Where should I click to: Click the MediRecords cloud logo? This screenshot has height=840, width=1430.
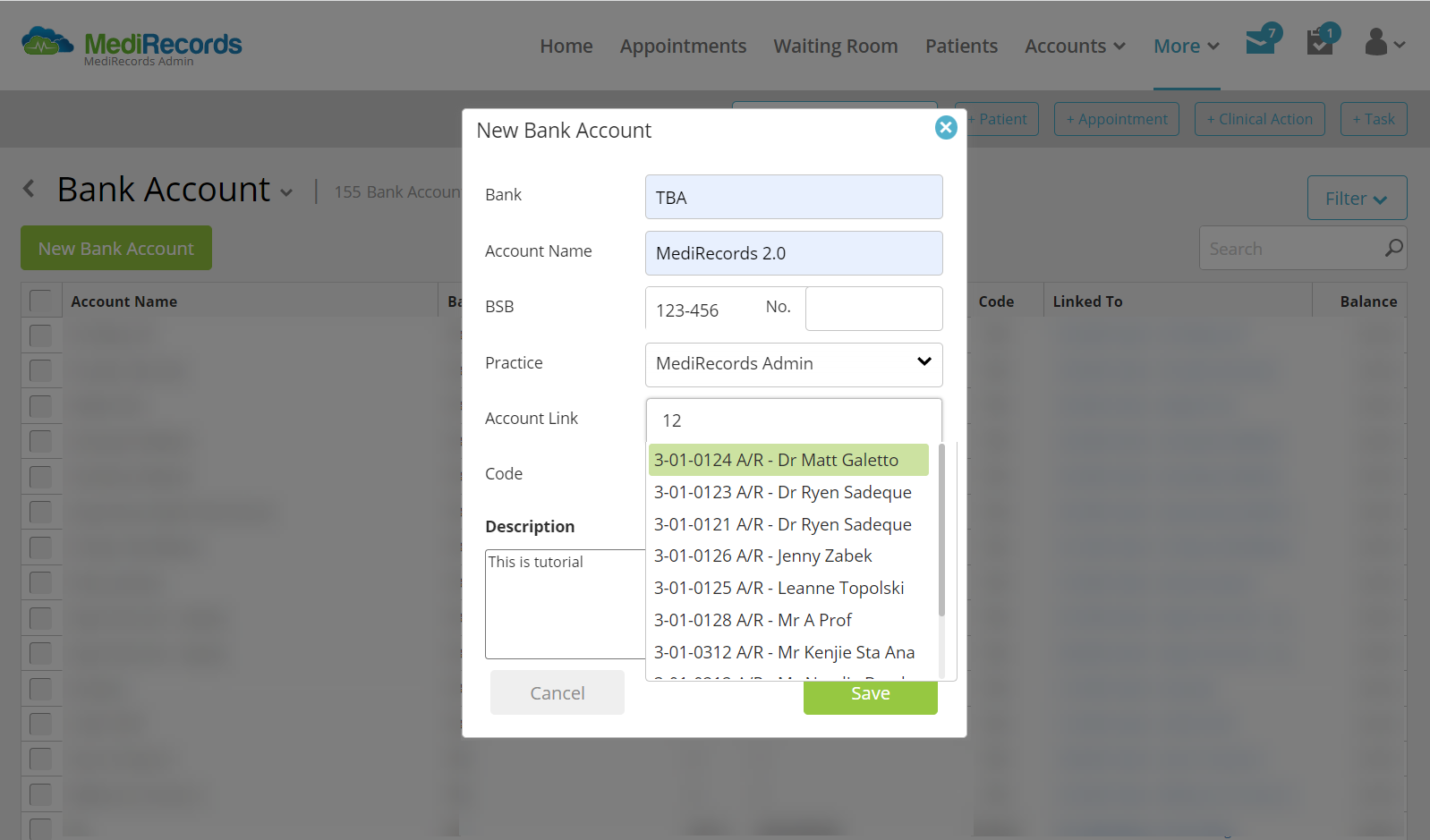click(x=47, y=42)
